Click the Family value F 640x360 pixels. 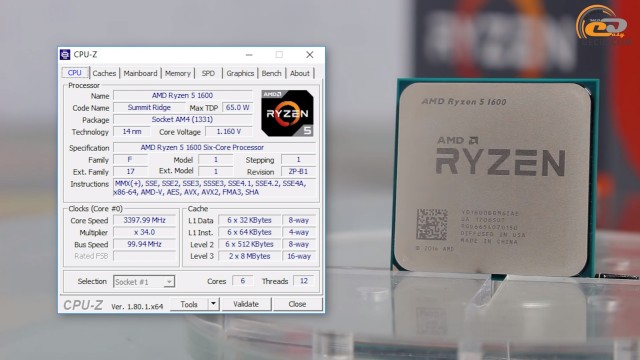click(130, 160)
